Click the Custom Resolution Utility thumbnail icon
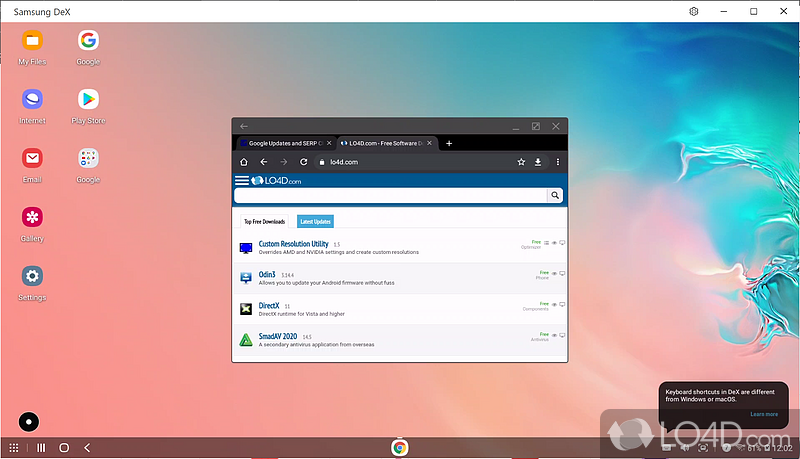Screen dimensions: 800x459 [x=246, y=248]
